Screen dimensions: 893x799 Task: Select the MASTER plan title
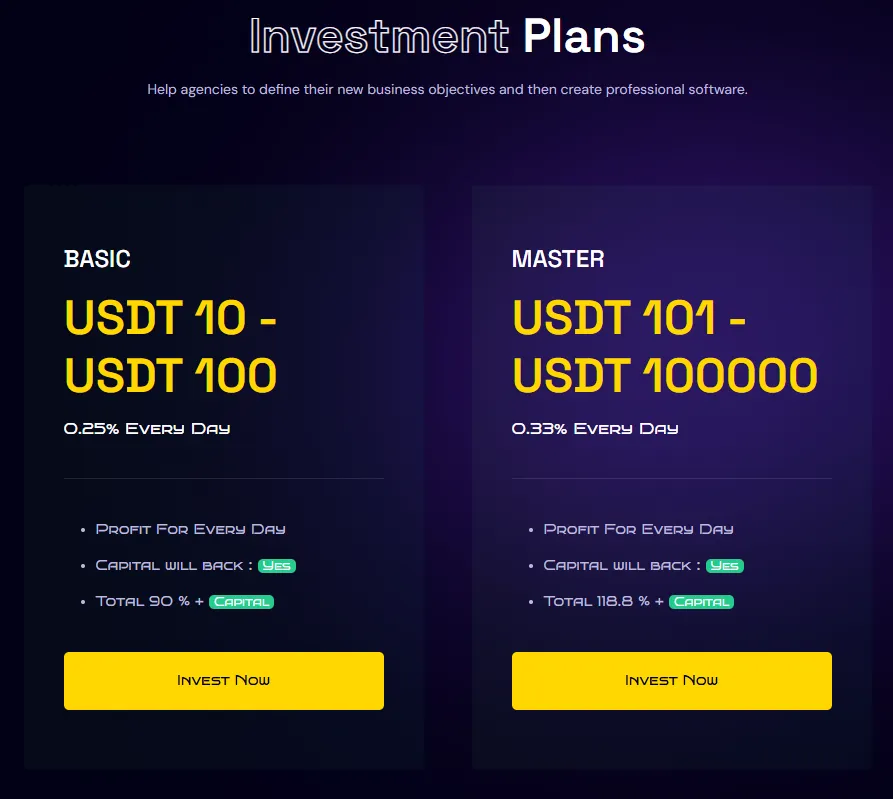558,259
